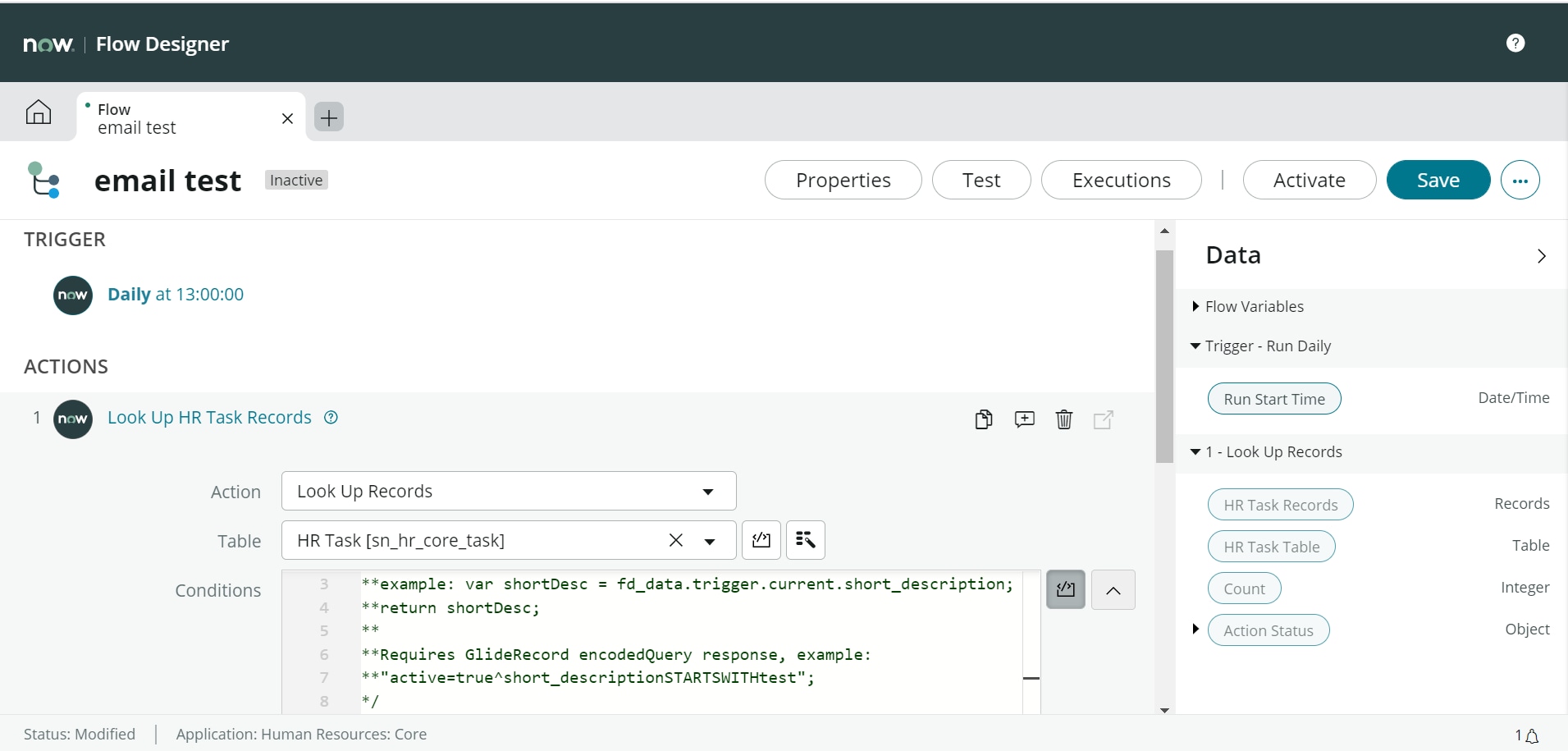Image resolution: width=1568 pixels, height=751 pixels.
Task: Collapse the Conditions script with chevron up
Action: coord(1113,589)
